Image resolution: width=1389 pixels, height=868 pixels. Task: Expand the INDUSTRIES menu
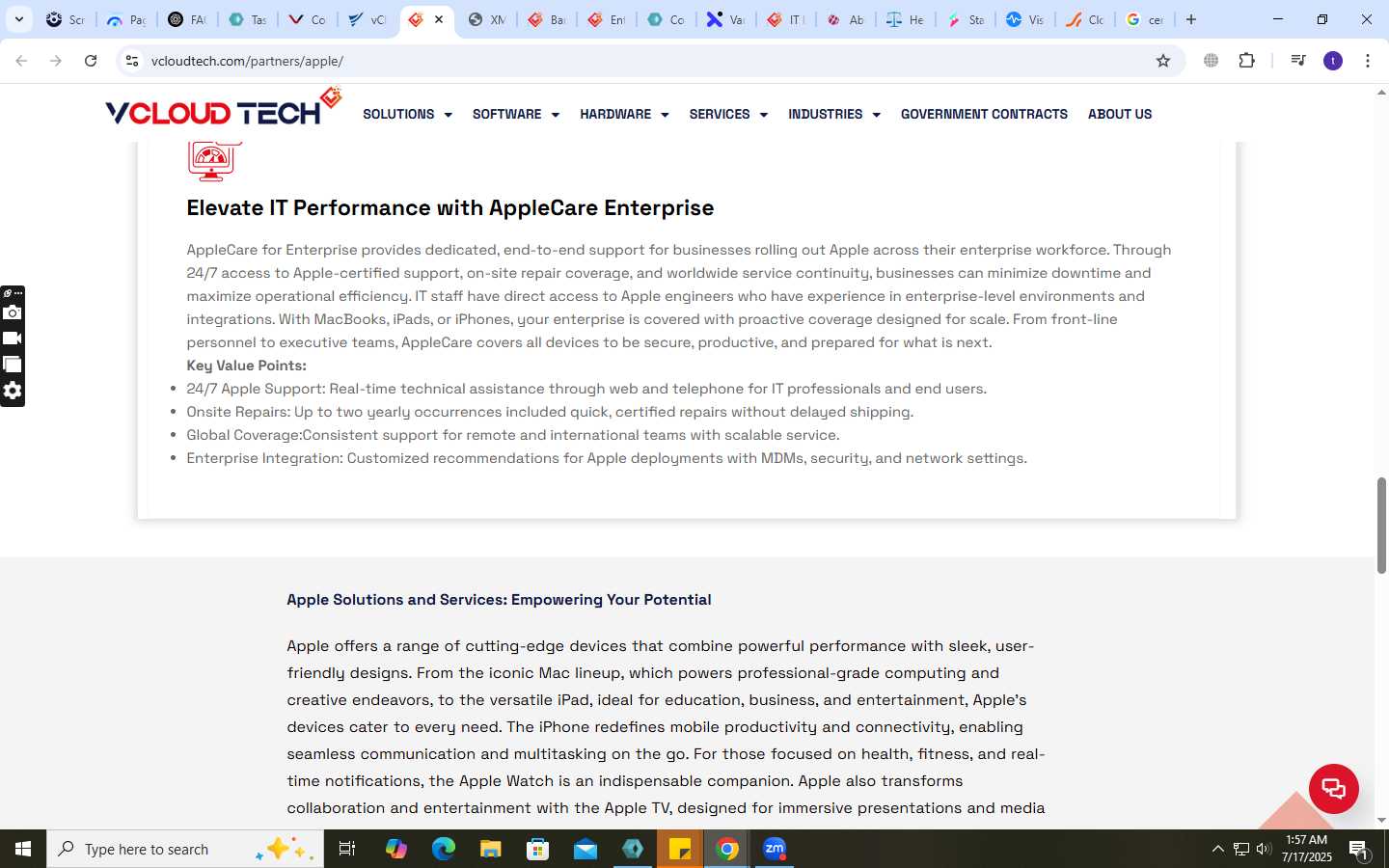pyautogui.click(x=834, y=114)
